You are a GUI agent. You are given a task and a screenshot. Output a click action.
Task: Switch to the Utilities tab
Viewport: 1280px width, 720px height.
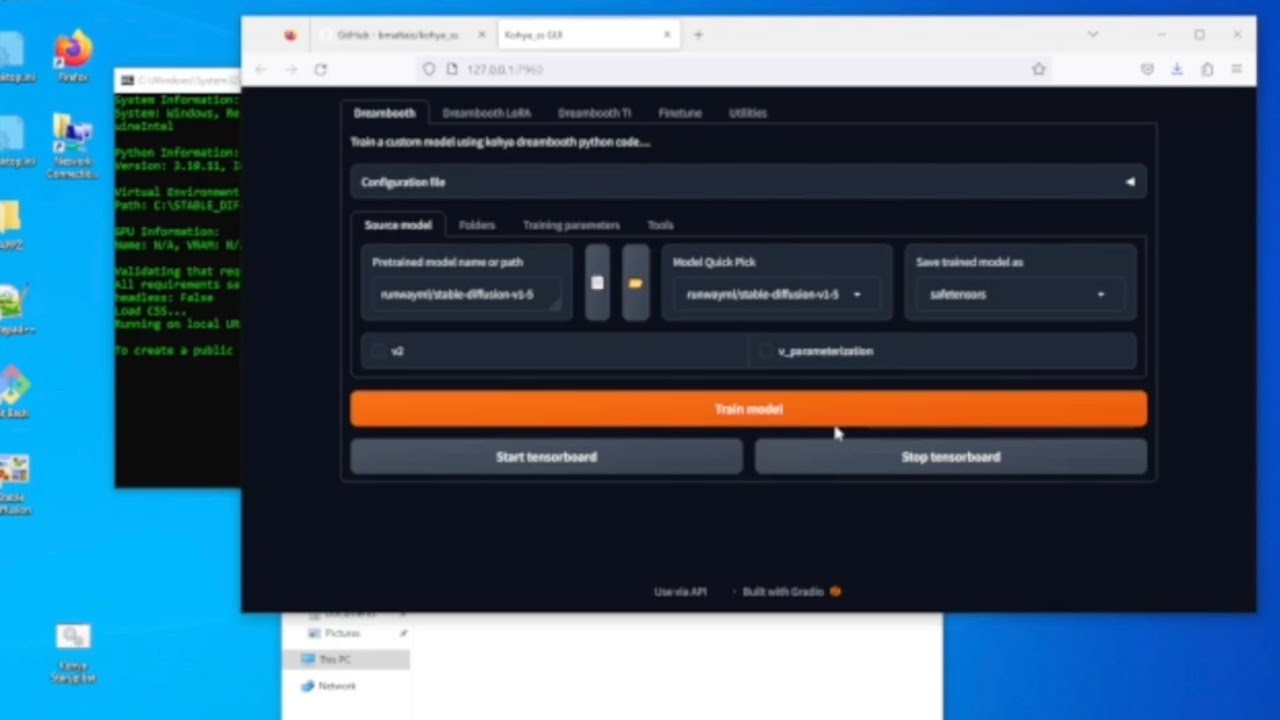tap(747, 113)
